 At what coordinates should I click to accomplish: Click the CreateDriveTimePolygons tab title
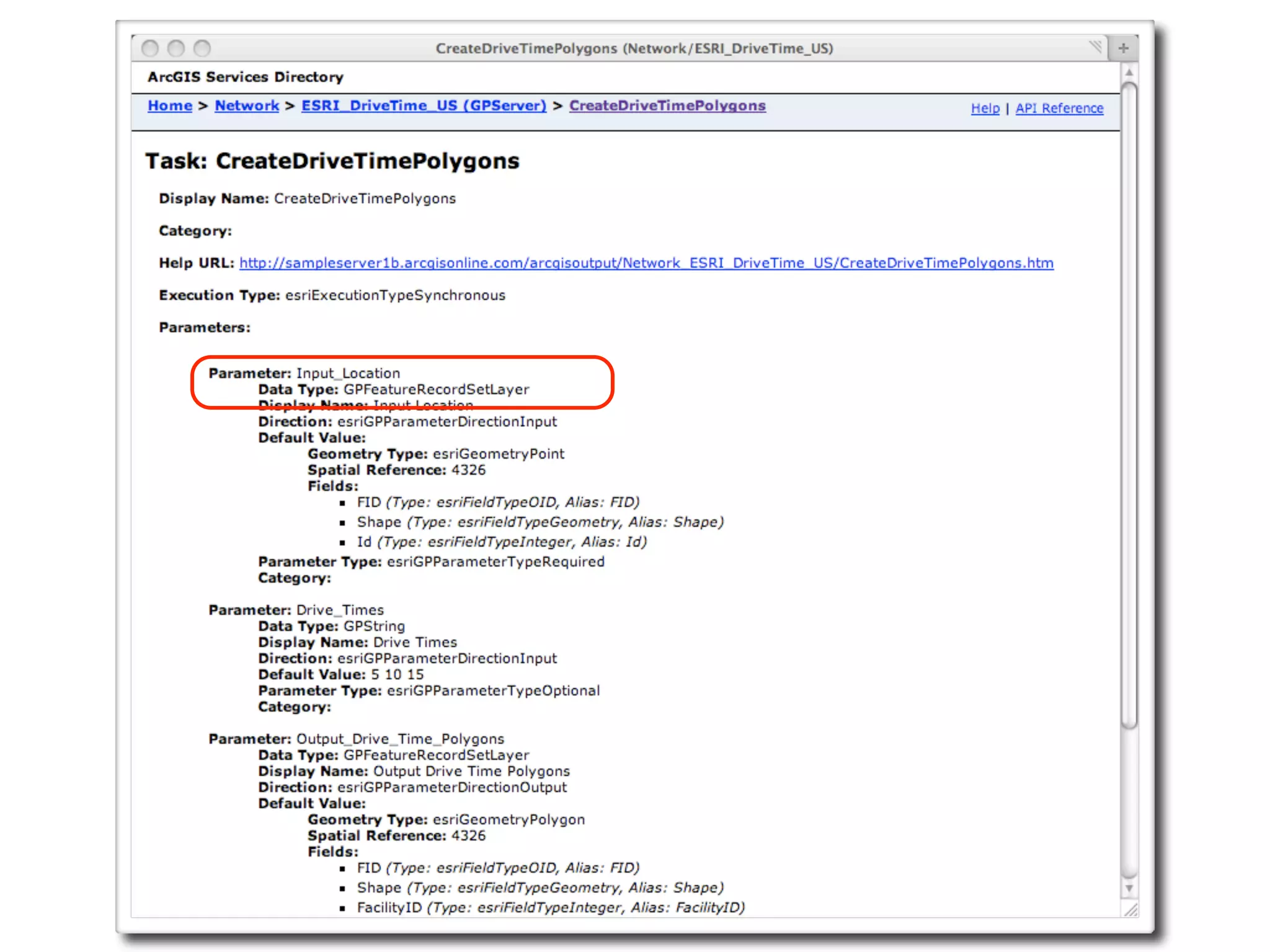pyautogui.click(x=634, y=48)
